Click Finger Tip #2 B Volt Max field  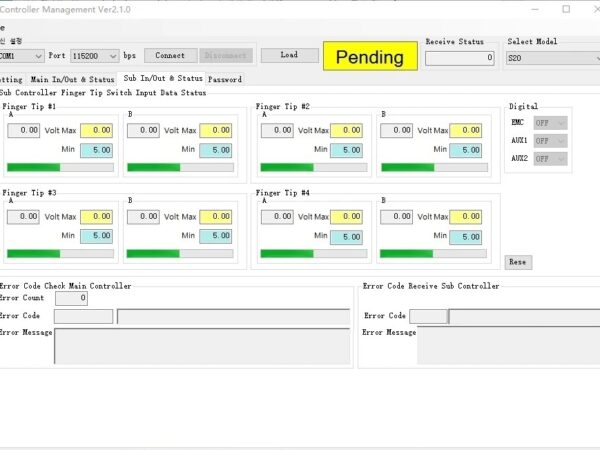(466, 130)
